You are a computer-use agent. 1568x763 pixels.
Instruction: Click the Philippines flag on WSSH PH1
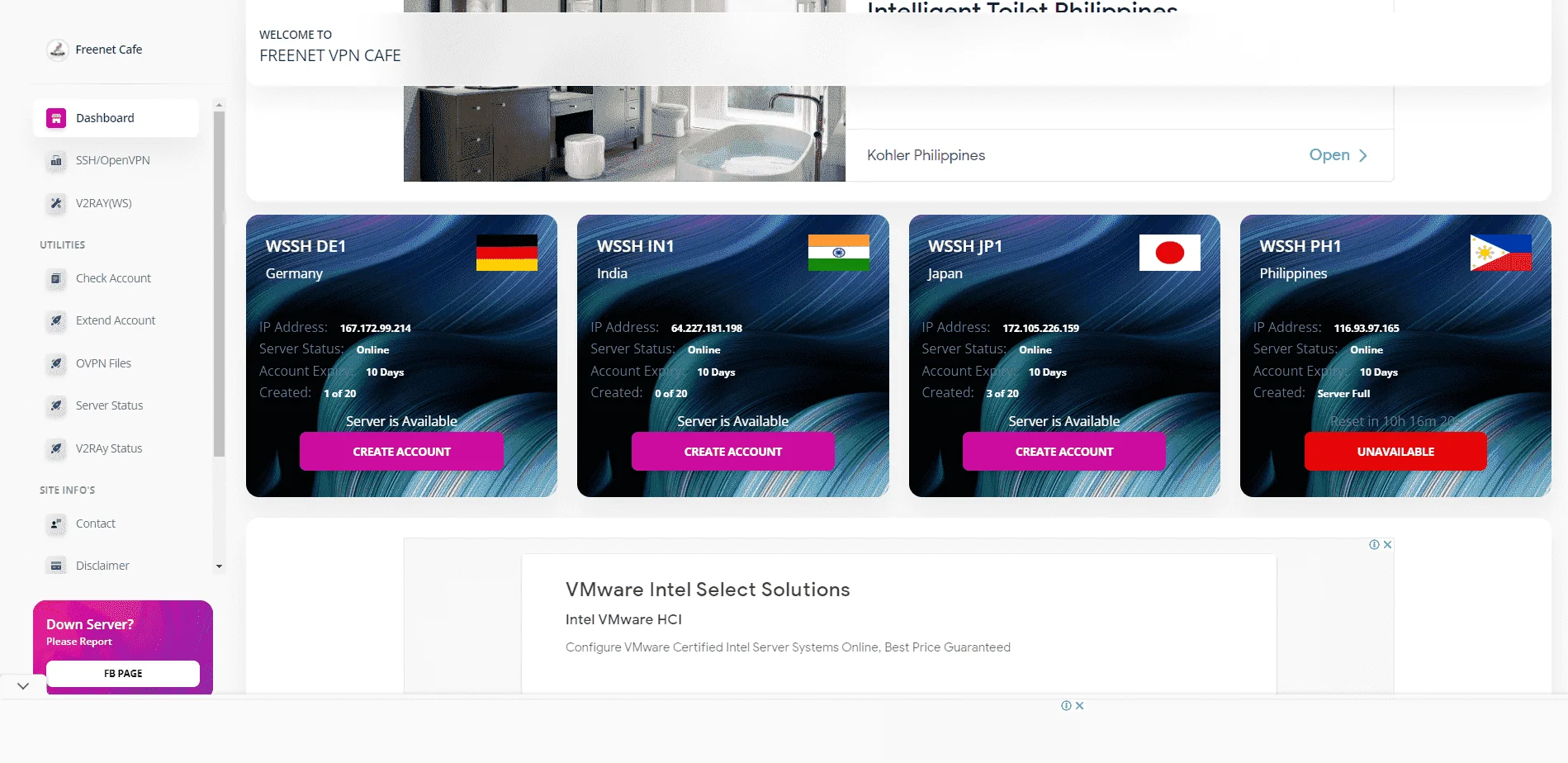(1501, 253)
